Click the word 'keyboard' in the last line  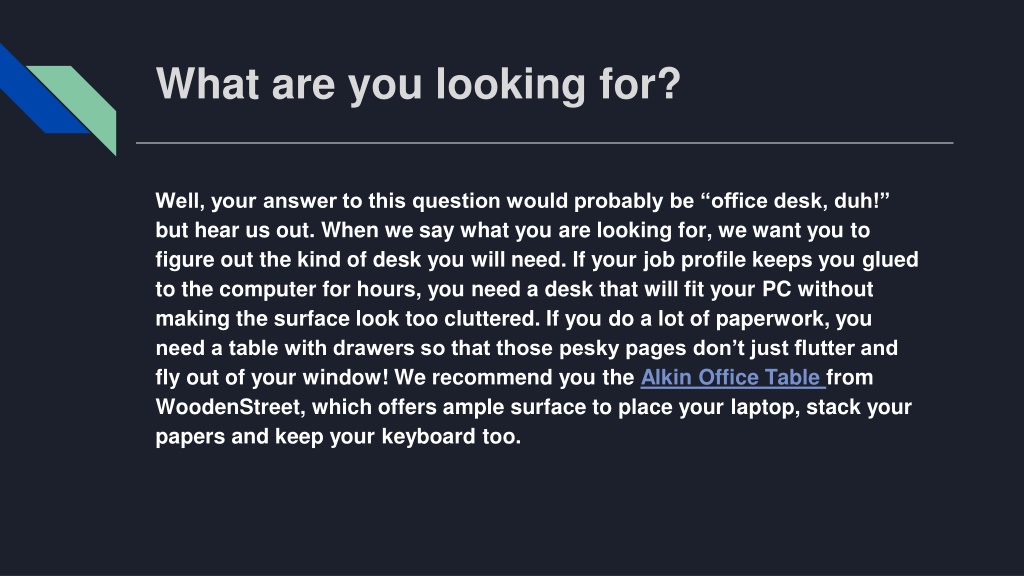(x=428, y=436)
